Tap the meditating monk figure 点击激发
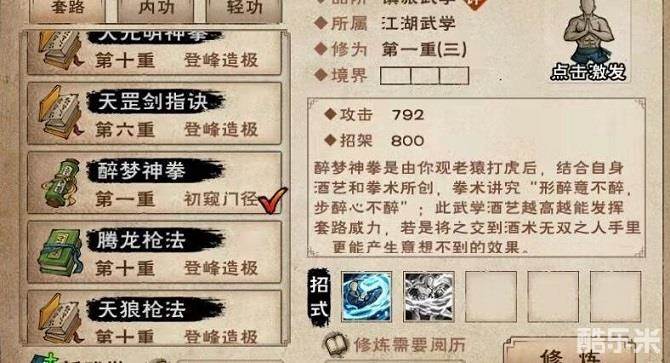This screenshot has height=363, width=670. (588, 41)
